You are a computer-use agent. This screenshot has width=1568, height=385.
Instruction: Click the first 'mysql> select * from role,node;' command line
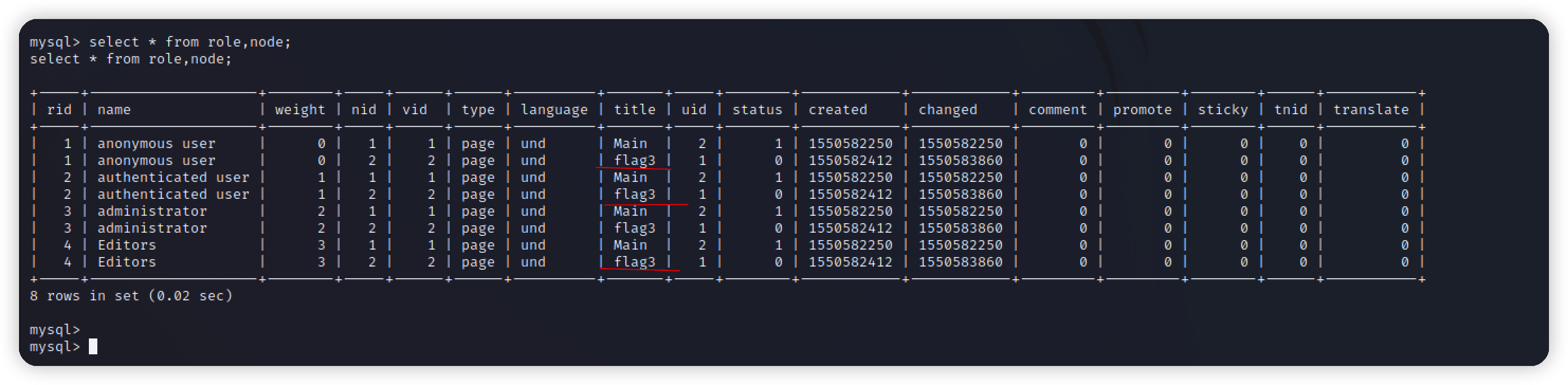[161, 42]
